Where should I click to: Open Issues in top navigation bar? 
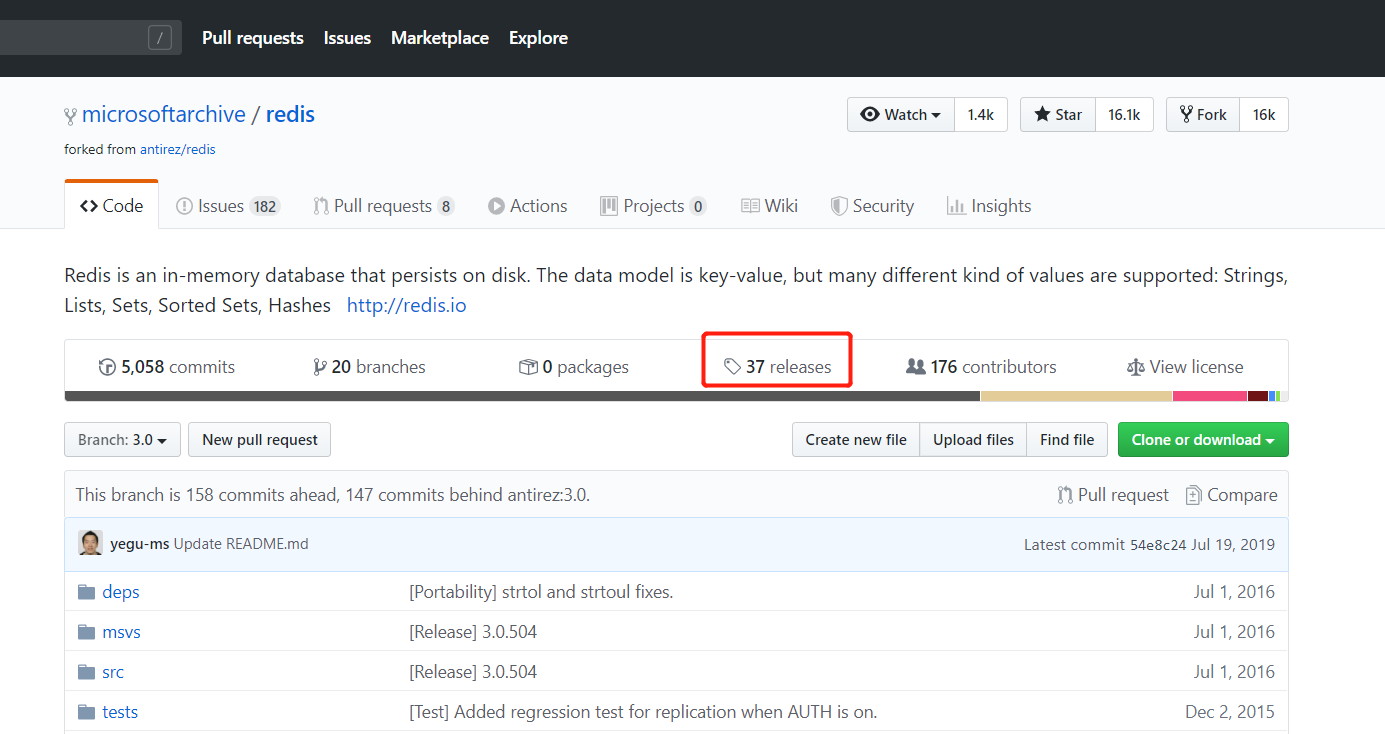point(347,38)
